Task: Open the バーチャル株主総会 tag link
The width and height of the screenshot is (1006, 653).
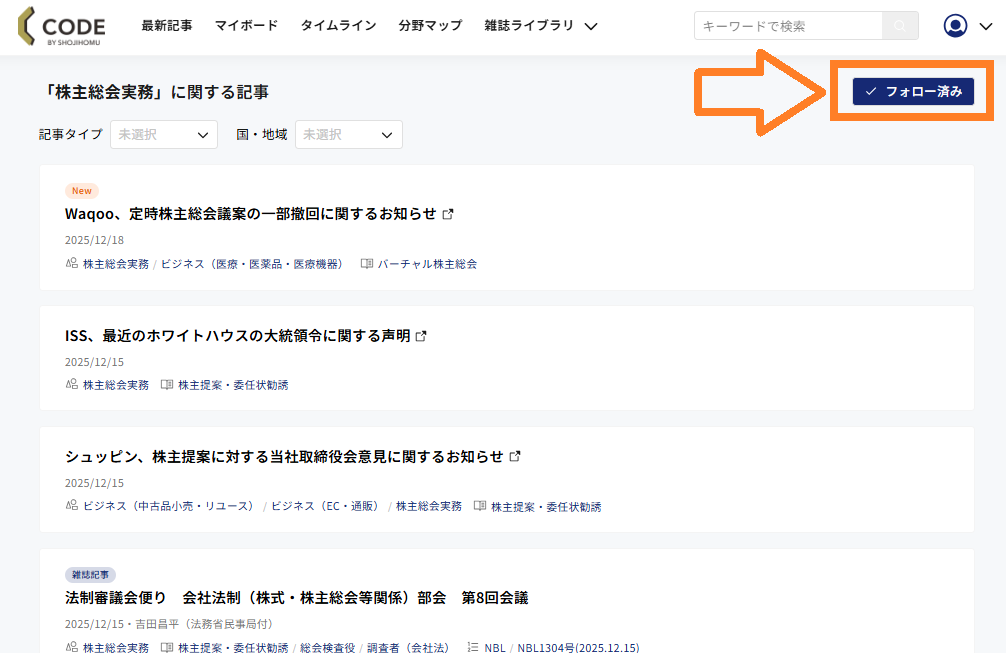Action: coord(427,264)
